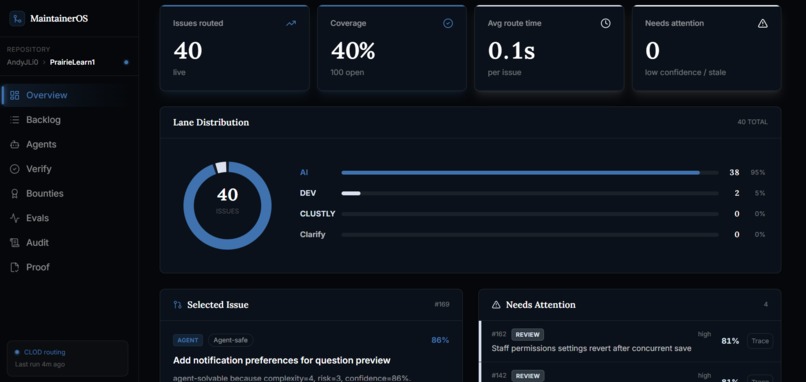Image resolution: width=806 pixels, height=382 pixels.
Task: Click the Backlog list icon
Action: point(14,120)
